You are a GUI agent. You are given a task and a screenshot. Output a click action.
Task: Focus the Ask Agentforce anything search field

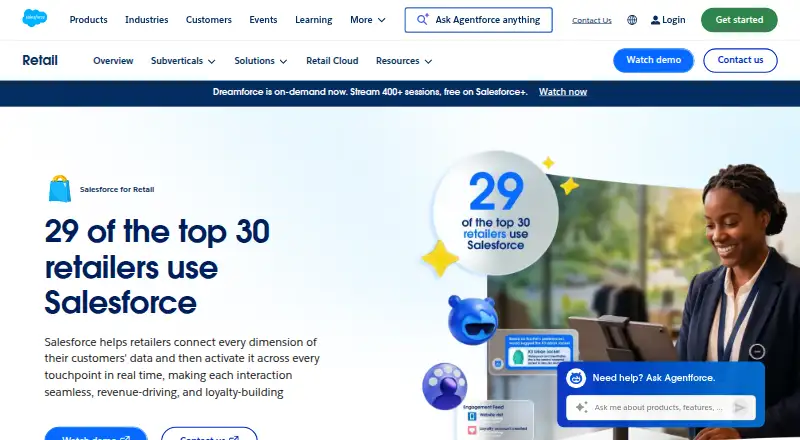pos(479,20)
